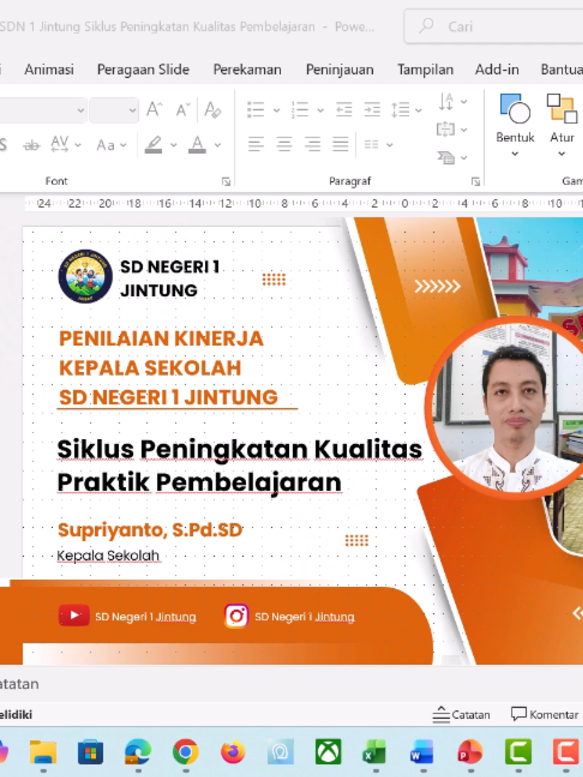The image size is (583, 777).
Task: Open the Paragraf dialog launcher
Action: (x=476, y=182)
